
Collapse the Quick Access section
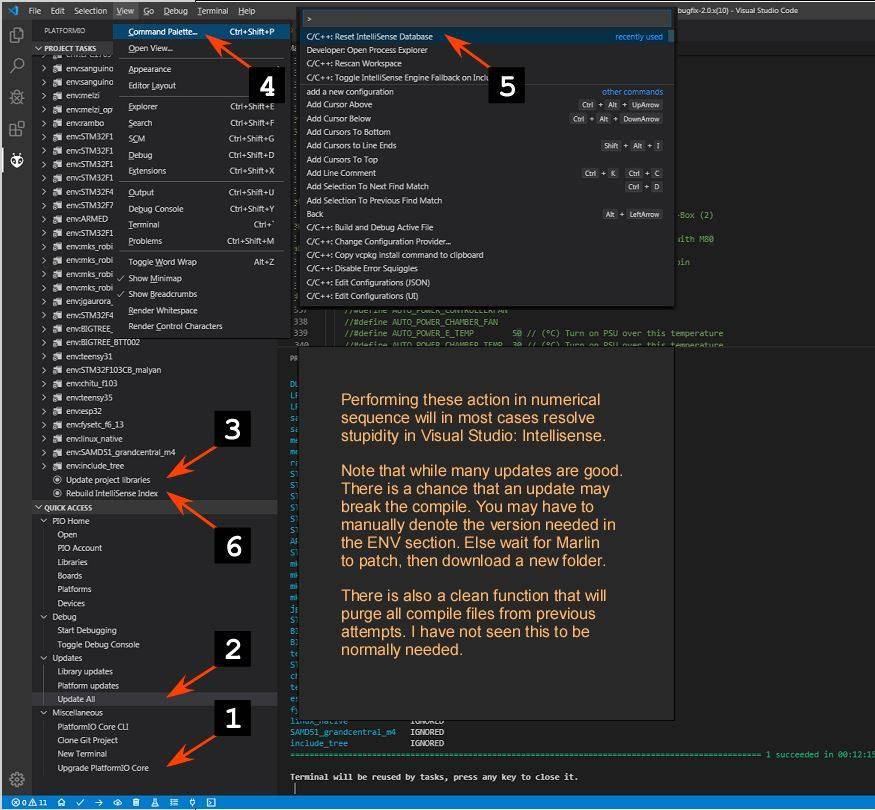point(68,507)
